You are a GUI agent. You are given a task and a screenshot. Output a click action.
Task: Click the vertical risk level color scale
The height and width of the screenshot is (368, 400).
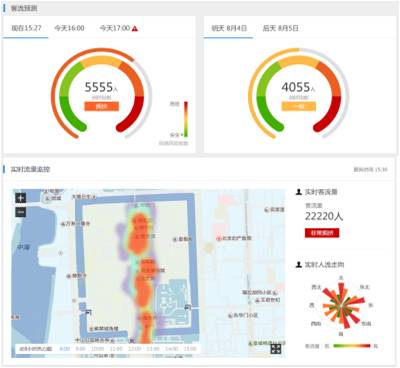click(x=186, y=119)
